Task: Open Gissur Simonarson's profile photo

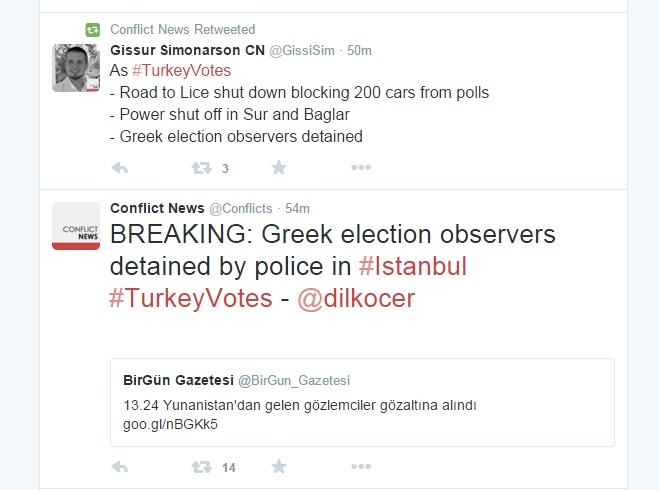Action: pyautogui.click(x=76, y=68)
